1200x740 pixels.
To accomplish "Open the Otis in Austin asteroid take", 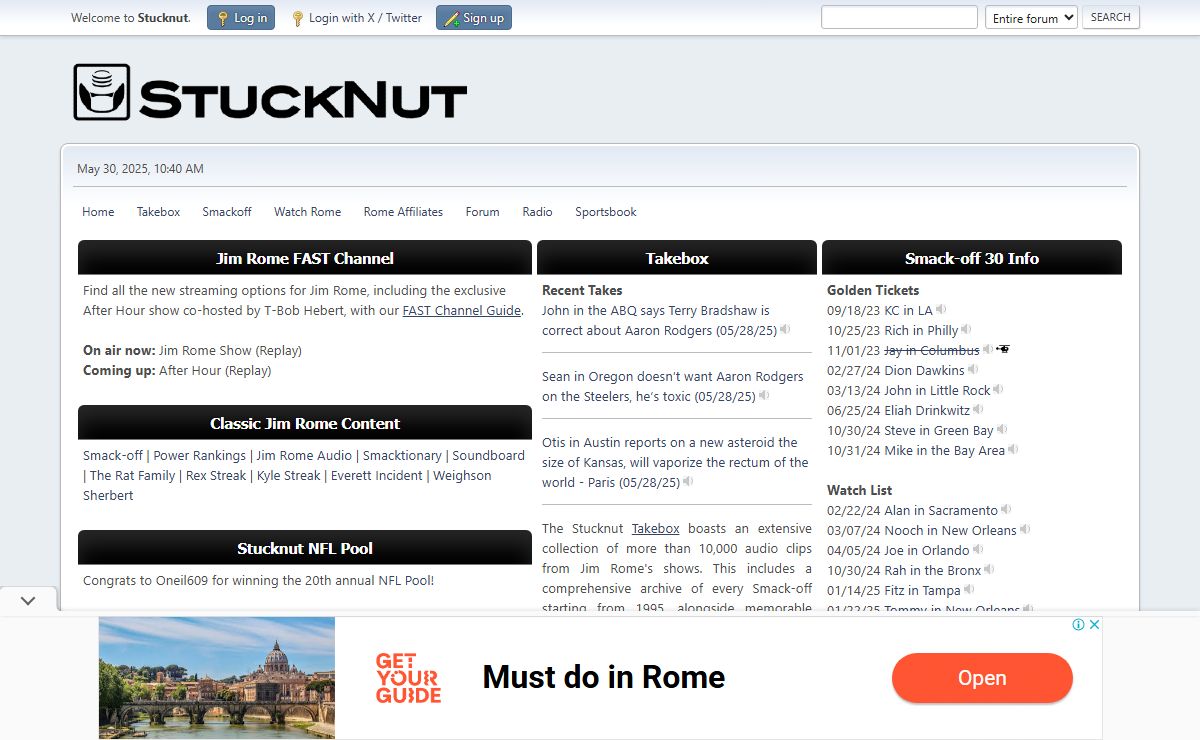I will pos(675,463).
